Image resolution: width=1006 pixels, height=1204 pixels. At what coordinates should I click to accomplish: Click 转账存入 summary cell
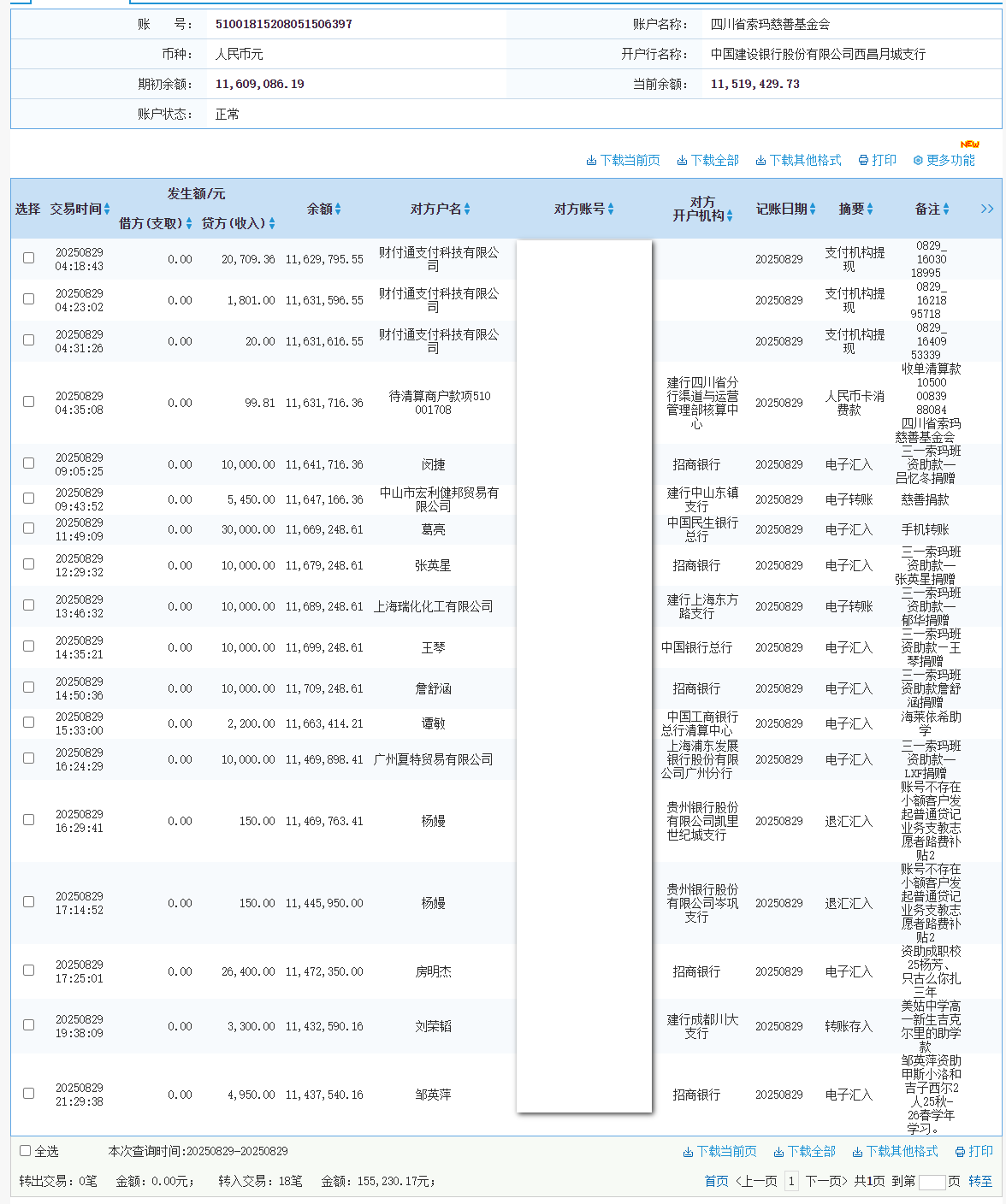[x=849, y=1026]
